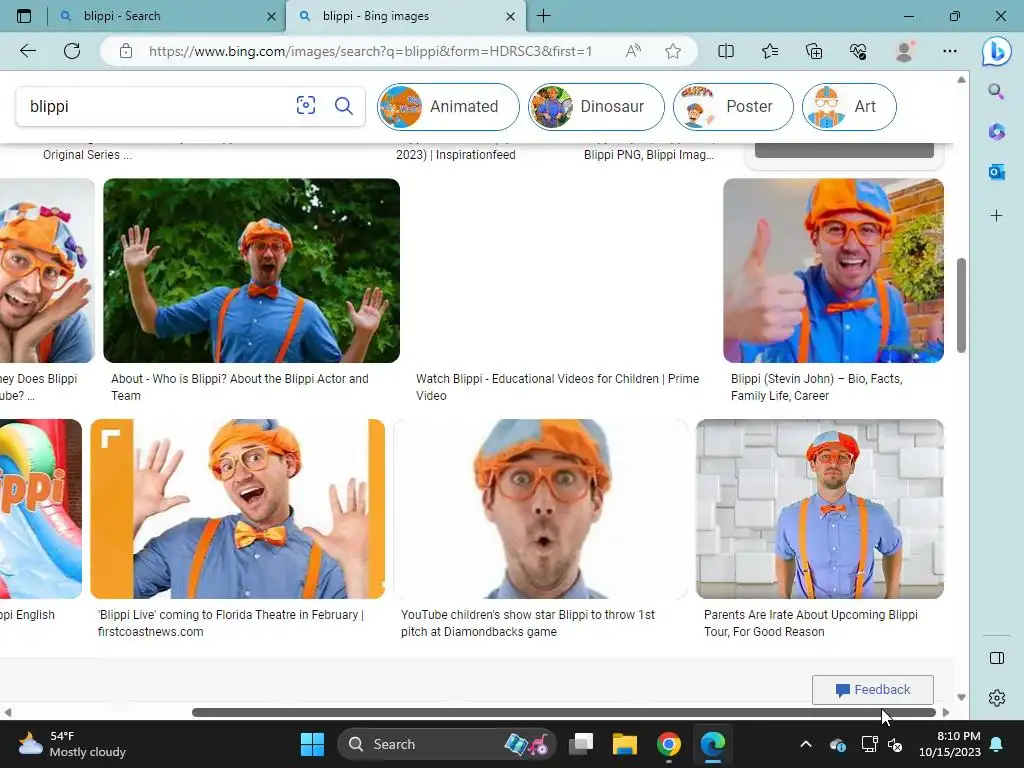The width and height of the screenshot is (1024, 768).
Task: Open the Favorites list
Action: point(770,51)
